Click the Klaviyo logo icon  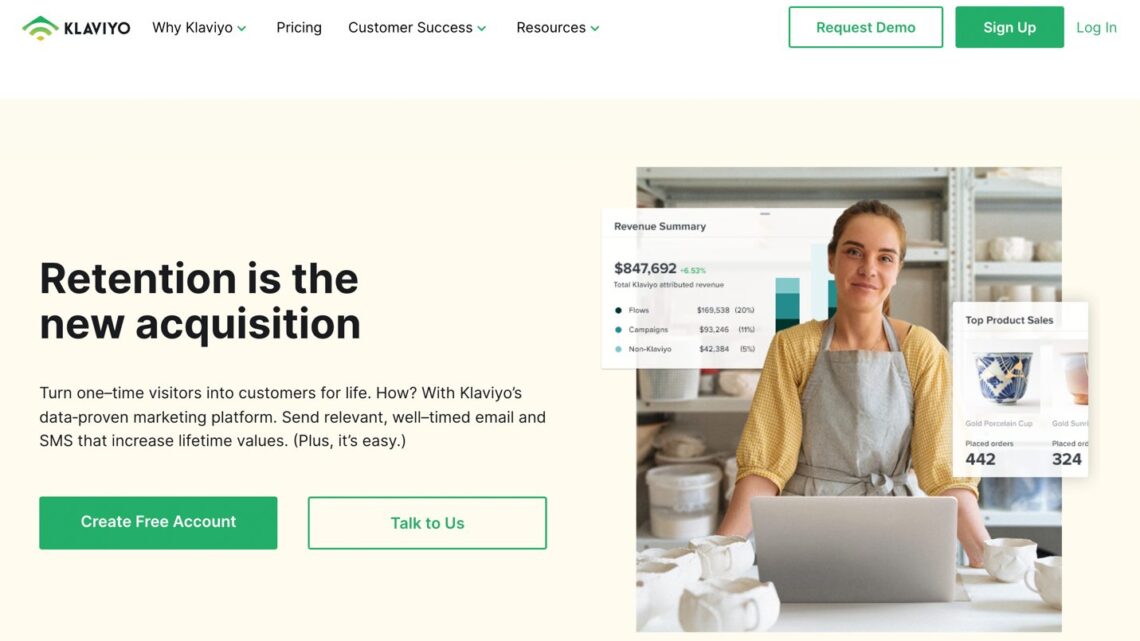tap(40, 28)
